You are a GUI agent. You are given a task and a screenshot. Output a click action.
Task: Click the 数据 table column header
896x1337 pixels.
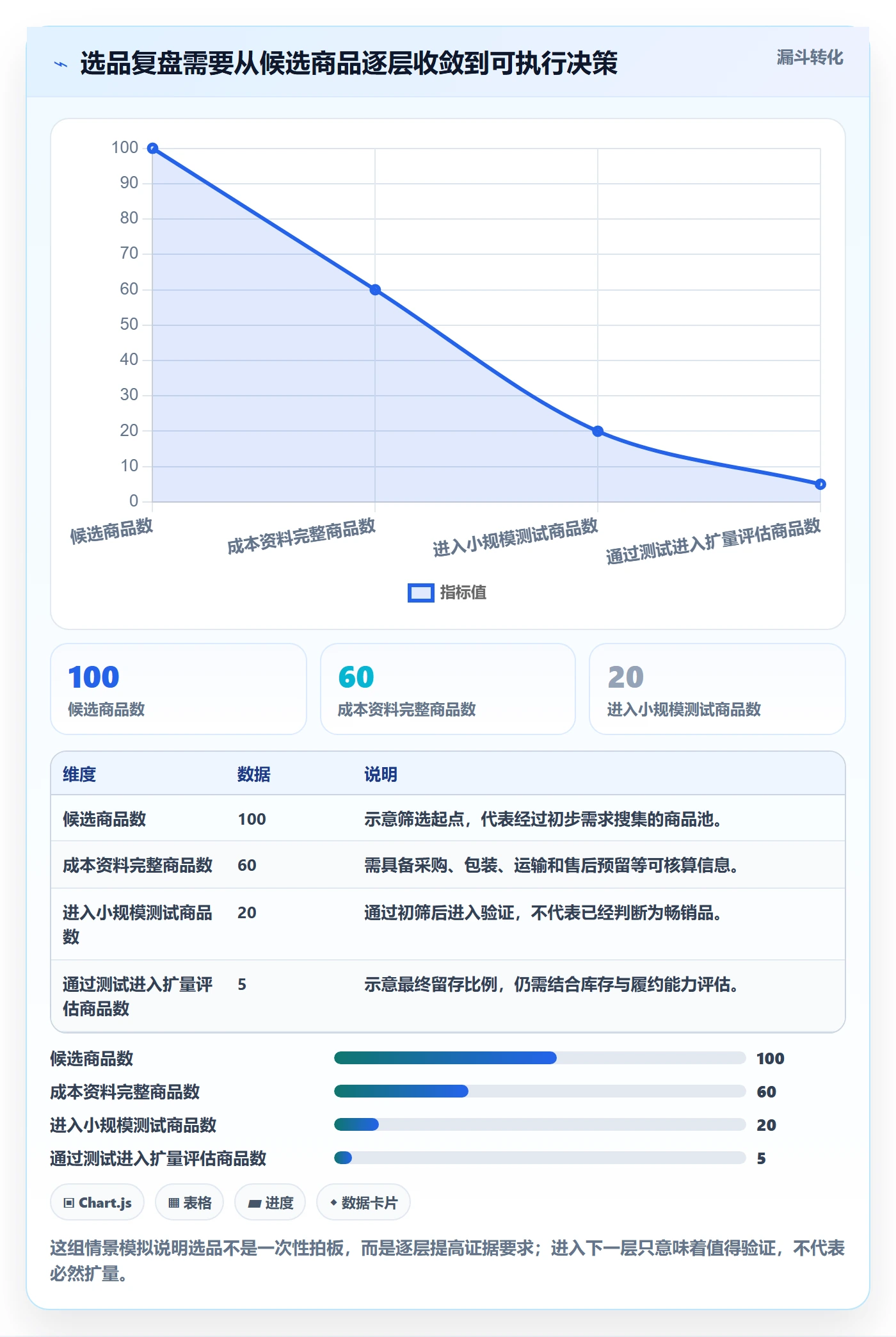tap(254, 774)
